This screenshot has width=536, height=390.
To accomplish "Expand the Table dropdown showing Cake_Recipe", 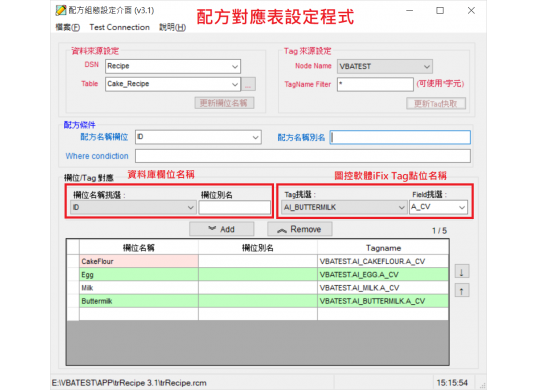I will pyautogui.click(x=235, y=84).
